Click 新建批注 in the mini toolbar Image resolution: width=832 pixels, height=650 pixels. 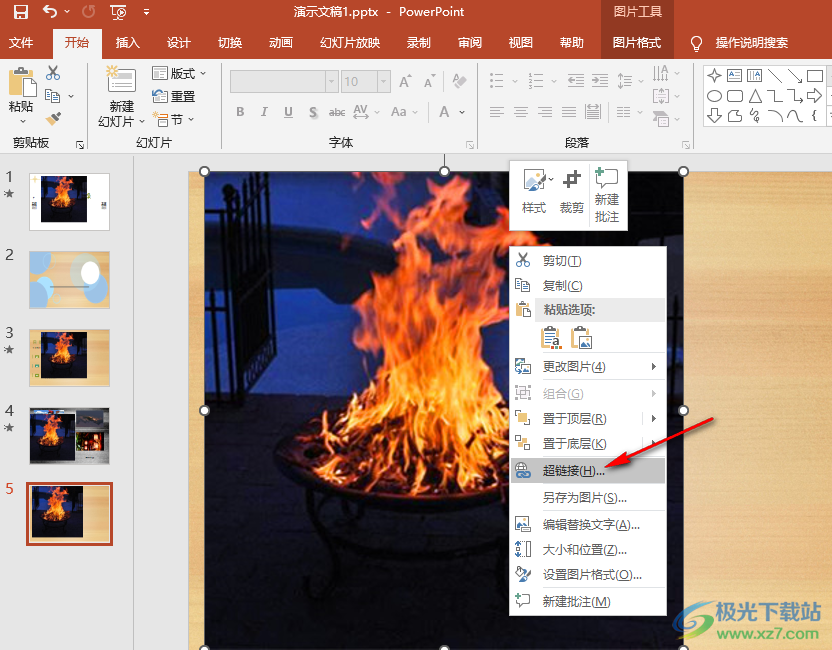(606, 194)
